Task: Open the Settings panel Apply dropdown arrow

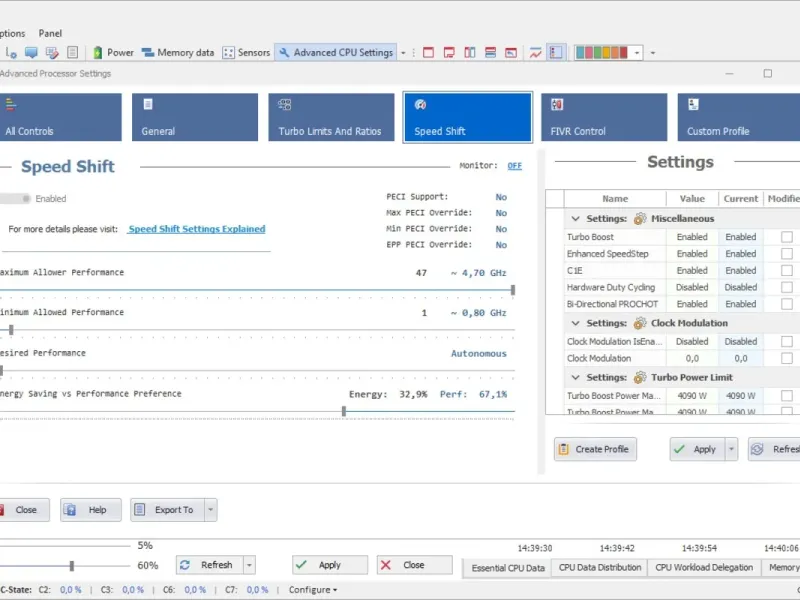Action: pos(731,449)
